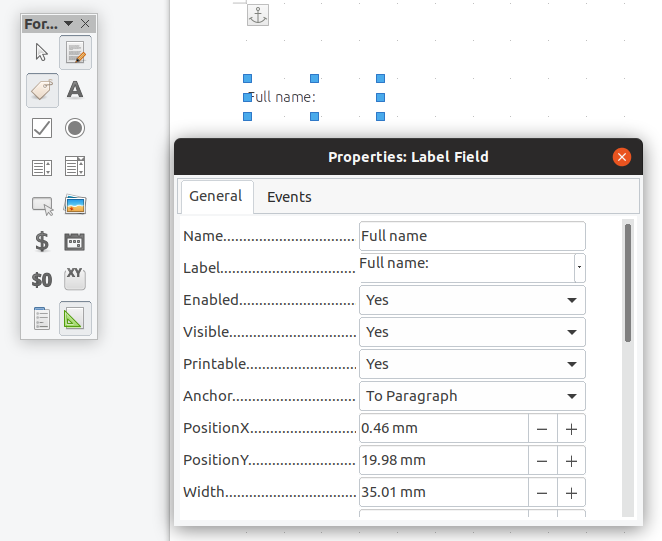Image resolution: width=662 pixels, height=541 pixels.
Task: Select the Label Field tag tool
Action: click(x=42, y=90)
